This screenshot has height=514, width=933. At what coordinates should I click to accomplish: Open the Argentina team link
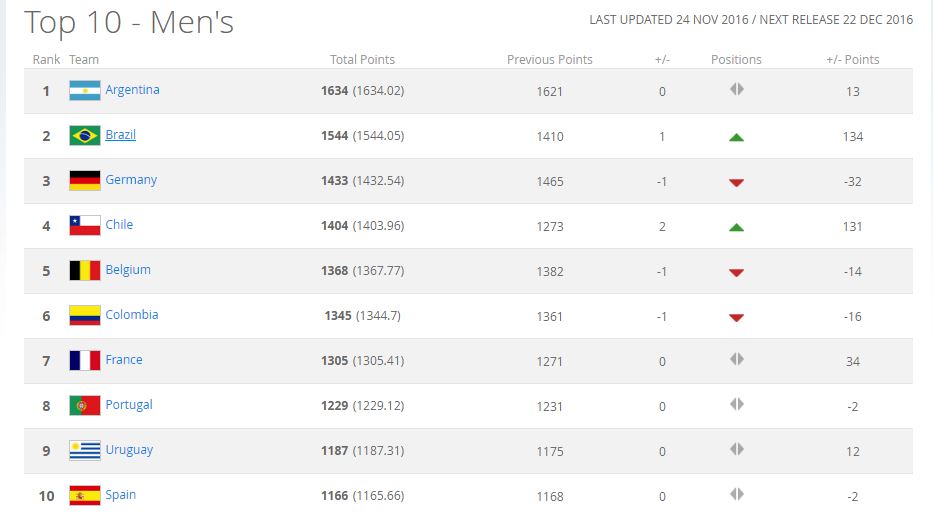pos(132,90)
